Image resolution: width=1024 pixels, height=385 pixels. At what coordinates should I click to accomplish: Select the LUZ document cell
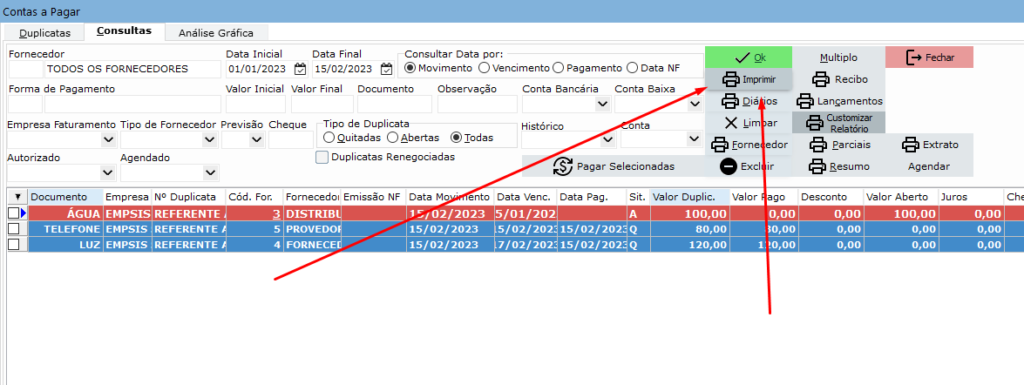pyautogui.click(x=65, y=244)
